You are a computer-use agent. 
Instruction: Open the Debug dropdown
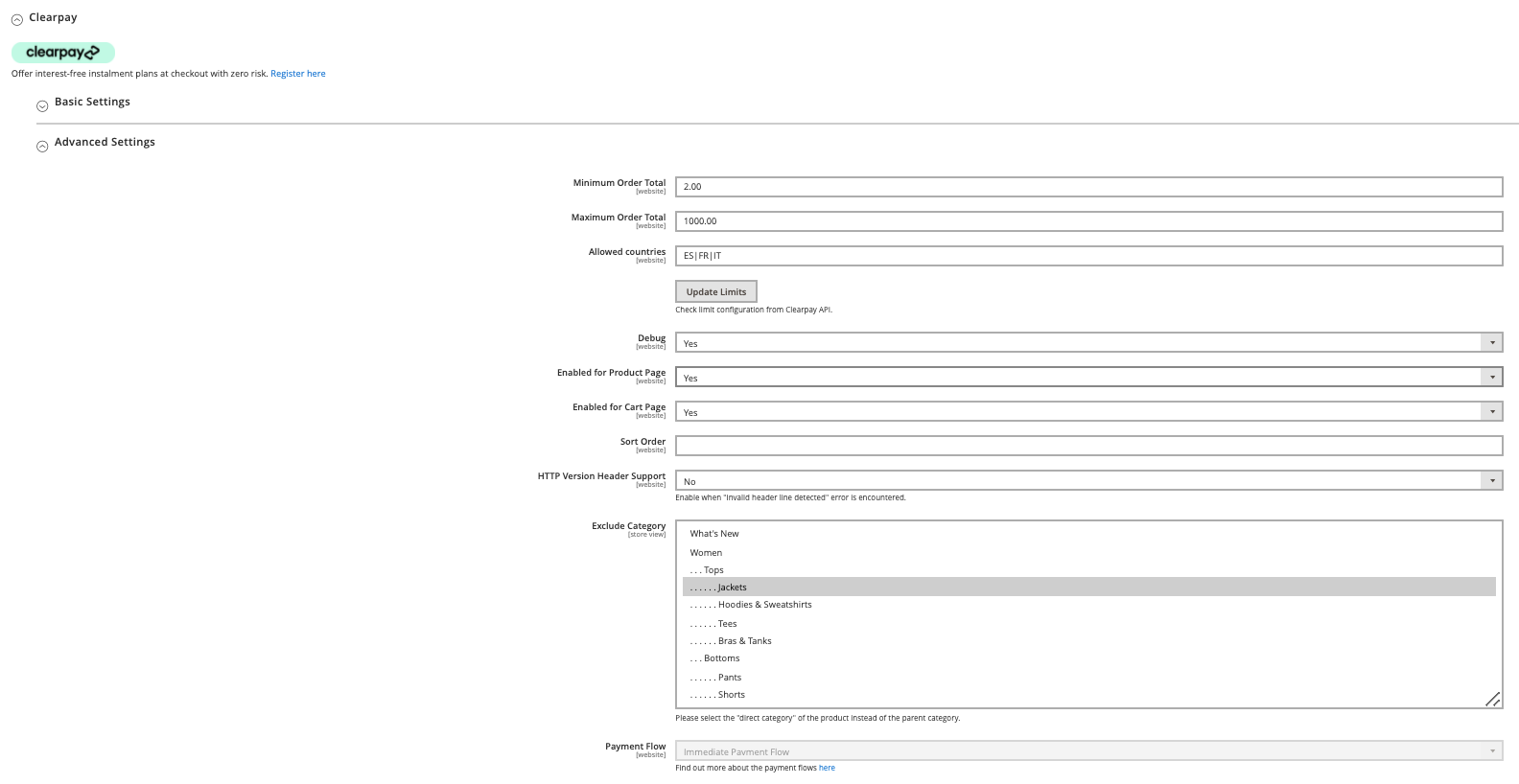1088,343
